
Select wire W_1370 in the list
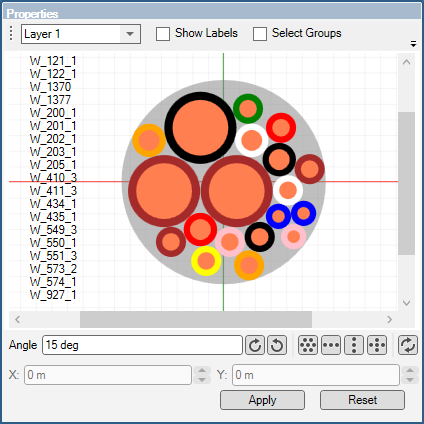pos(50,87)
